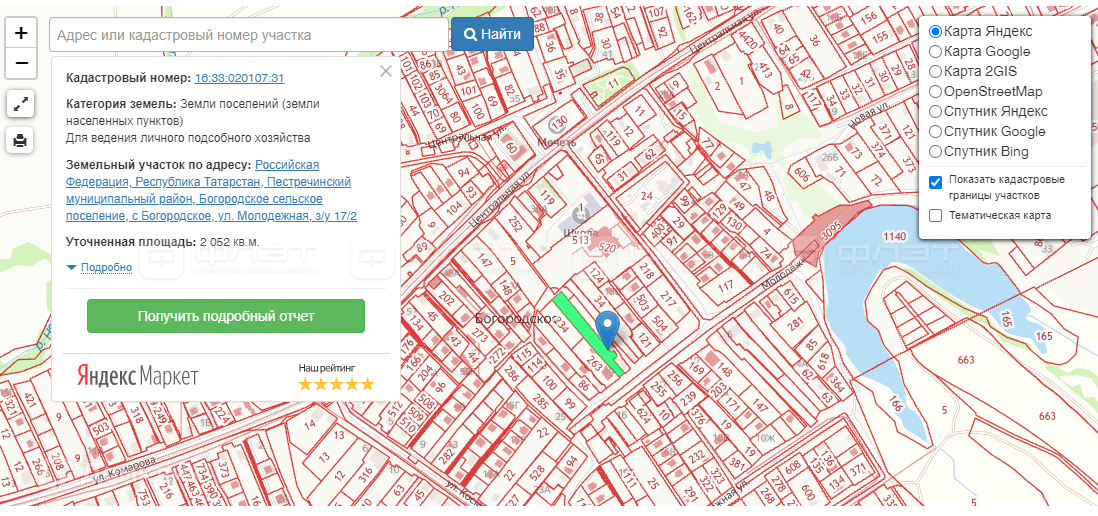Click Получить подробный отчет button
1098x516 pixels.
pos(225,316)
